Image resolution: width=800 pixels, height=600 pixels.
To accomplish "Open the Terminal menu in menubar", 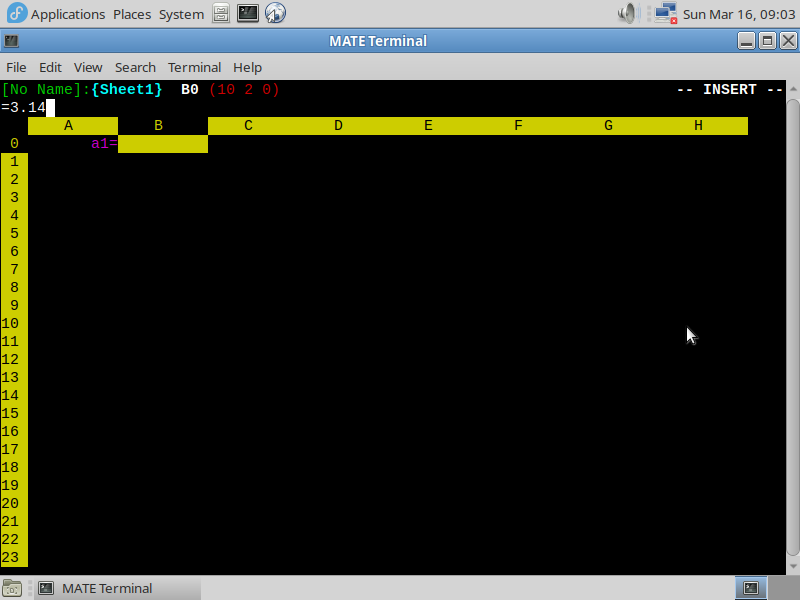I will (x=194, y=67).
